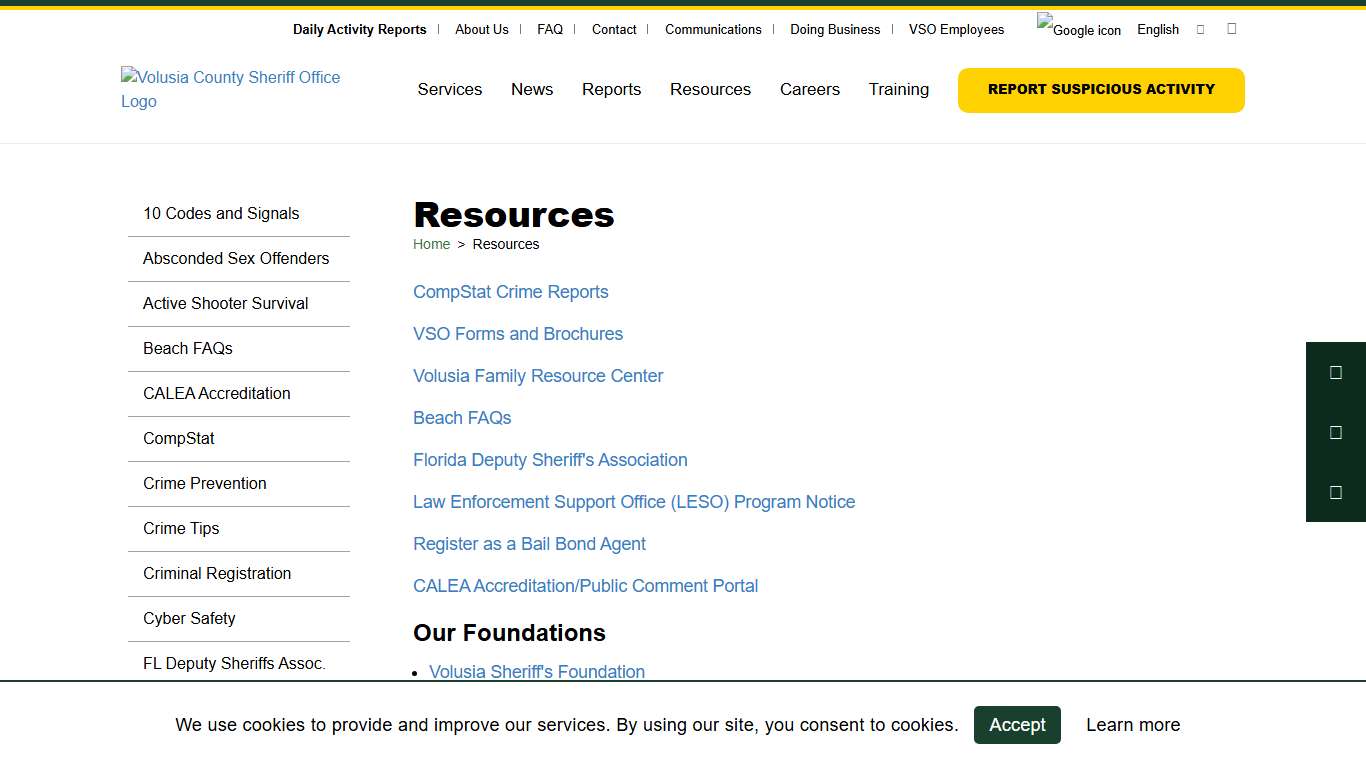Accept the cookies notice
The width and height of the screenshot is (1366, 768).
[1017, 725]
